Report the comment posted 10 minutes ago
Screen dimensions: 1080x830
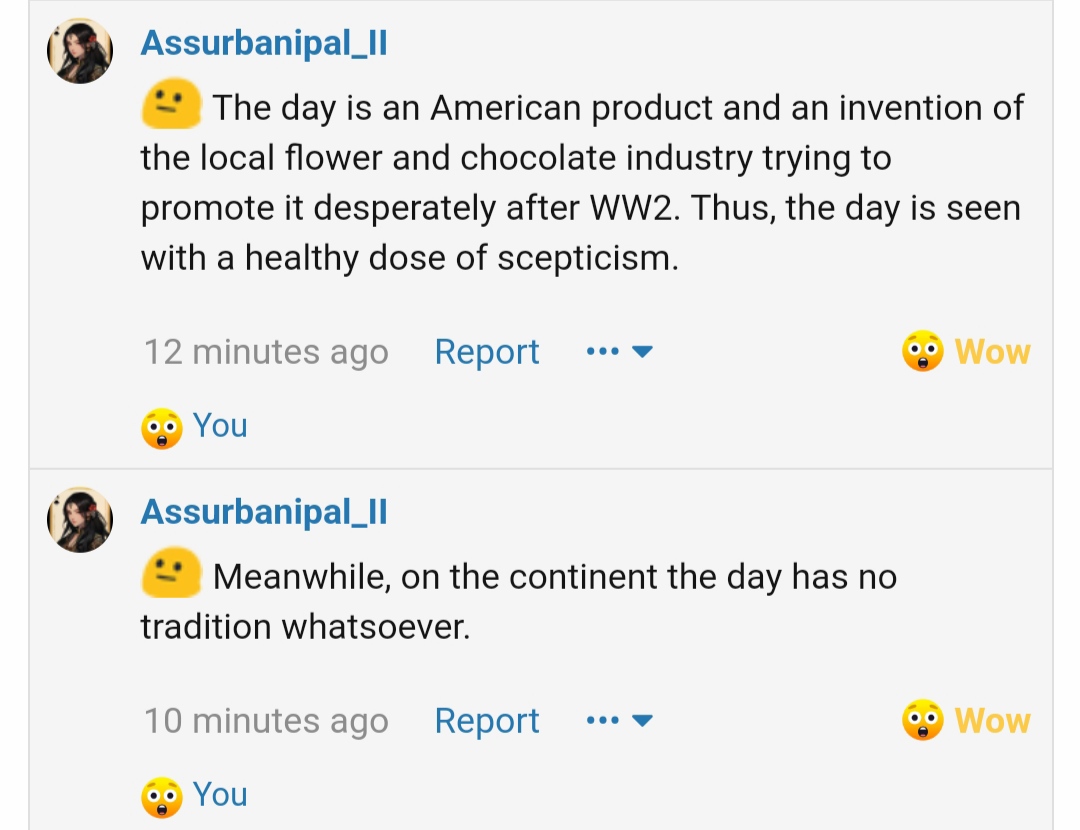point(487,721)
